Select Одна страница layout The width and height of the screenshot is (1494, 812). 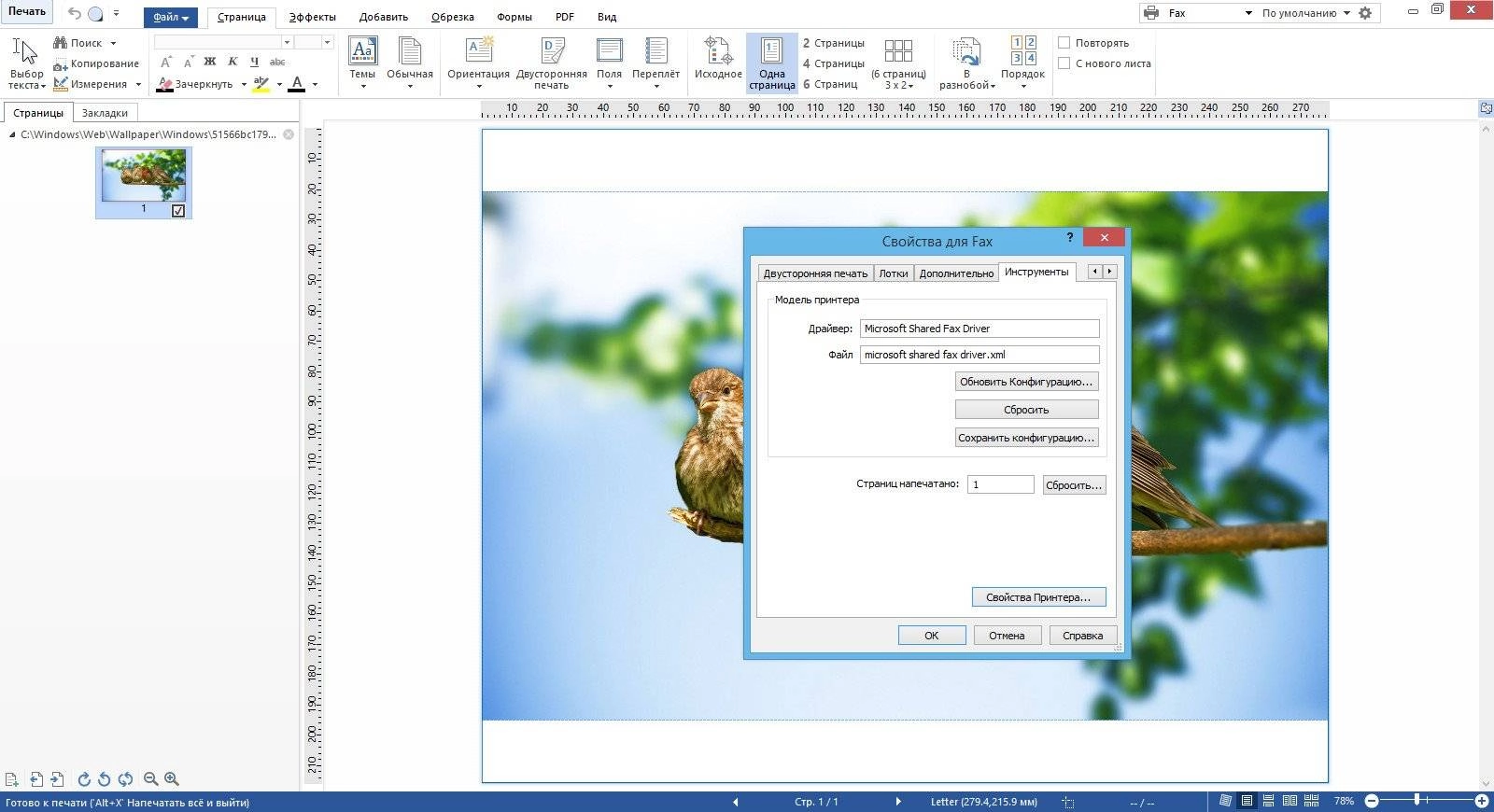tap(772, 63)
